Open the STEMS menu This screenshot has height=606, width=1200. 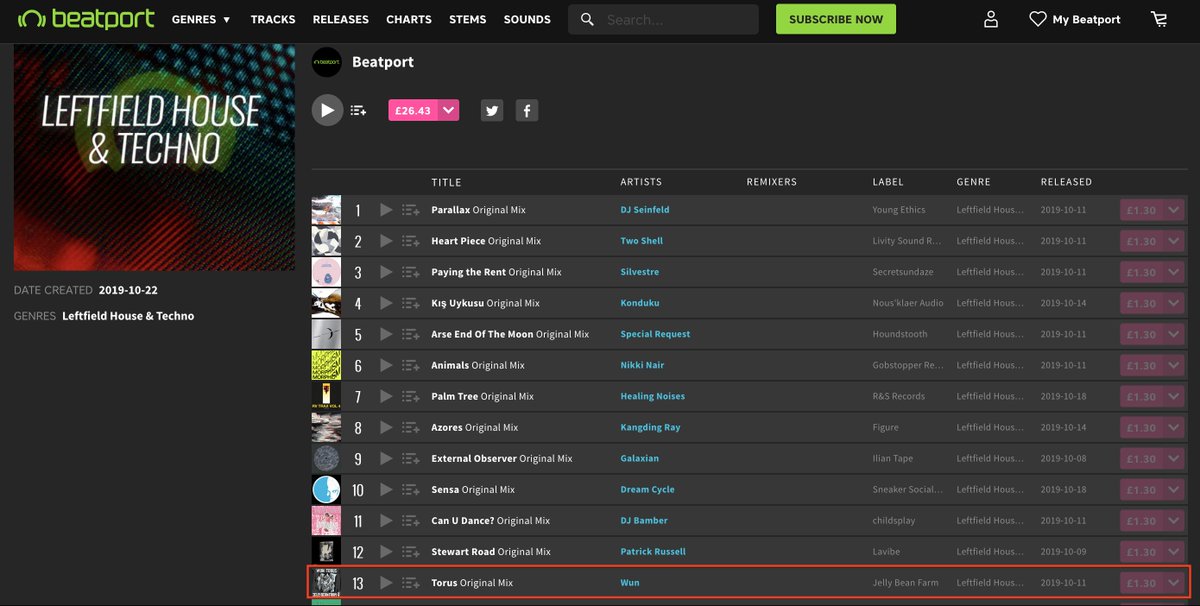tap(468, 19)
